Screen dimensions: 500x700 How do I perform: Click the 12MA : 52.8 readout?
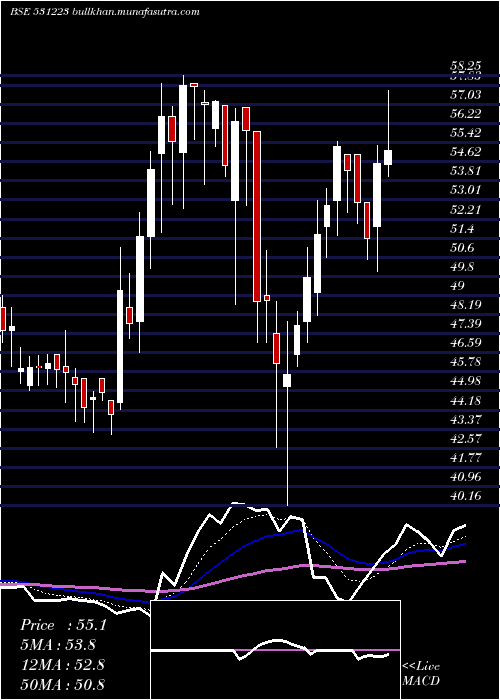tap(62, 664)
